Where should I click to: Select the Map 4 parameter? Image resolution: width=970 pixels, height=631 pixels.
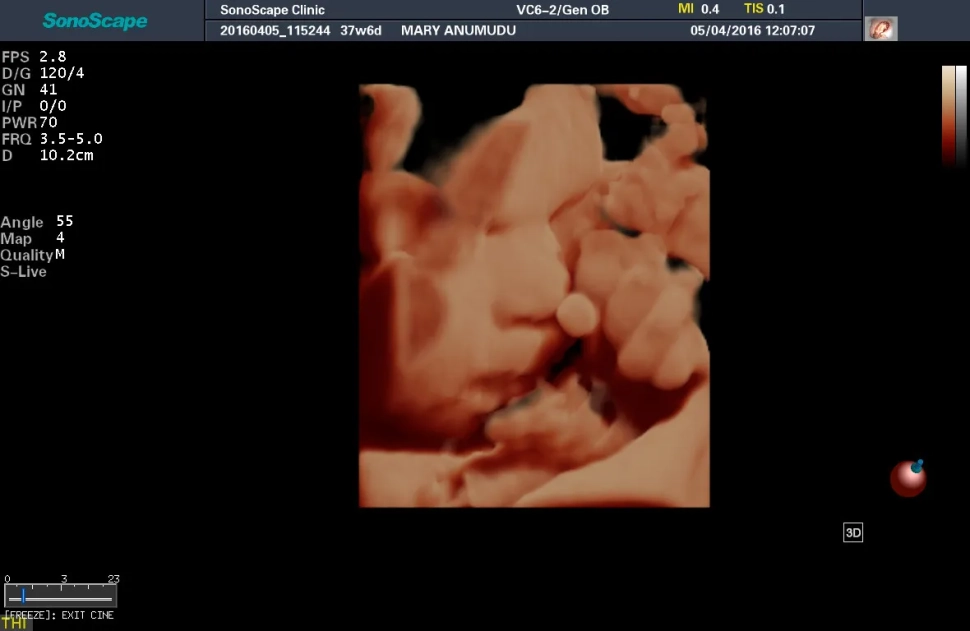coord(32,238)
